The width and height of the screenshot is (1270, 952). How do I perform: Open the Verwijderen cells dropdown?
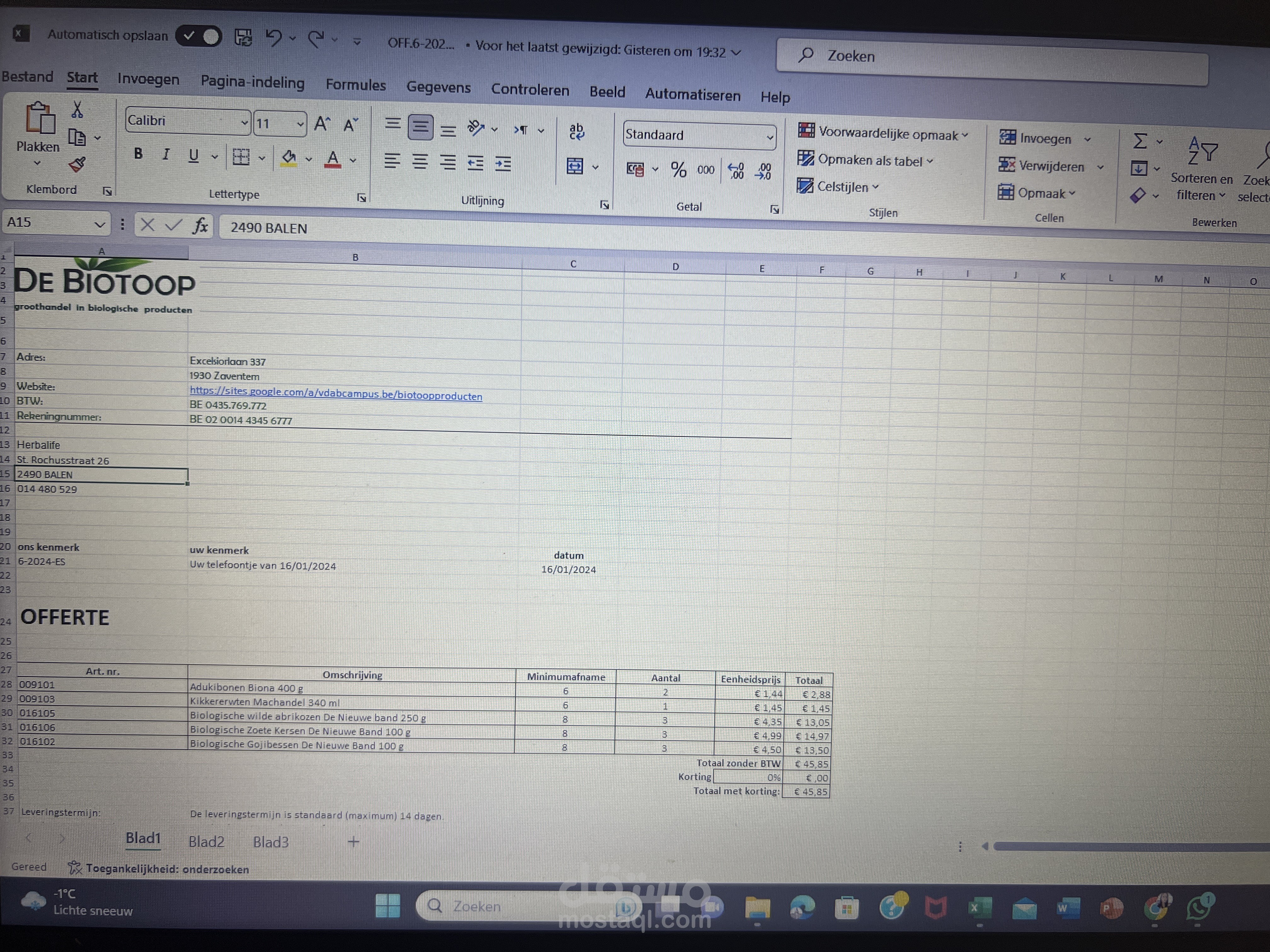point(1100,167)
